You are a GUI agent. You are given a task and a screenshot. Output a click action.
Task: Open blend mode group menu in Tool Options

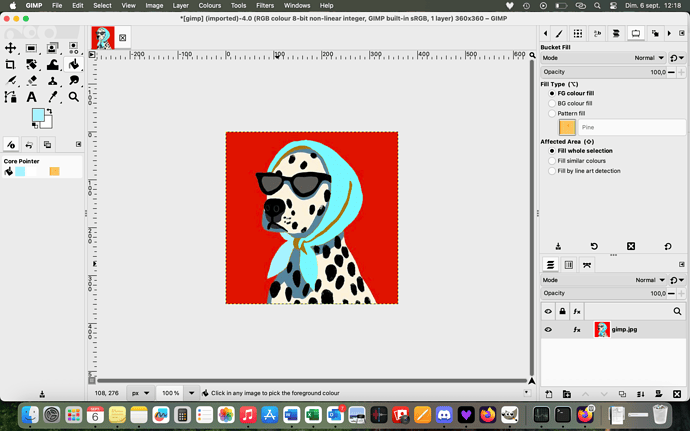677,58
